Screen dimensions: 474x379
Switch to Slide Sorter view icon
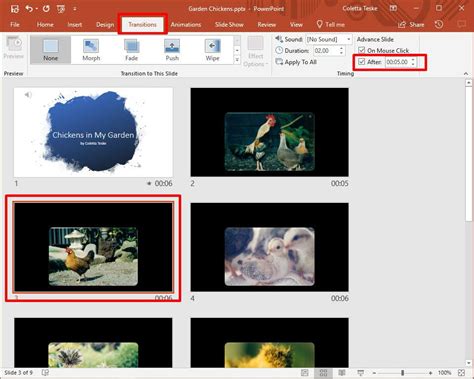tap(323, 373)
